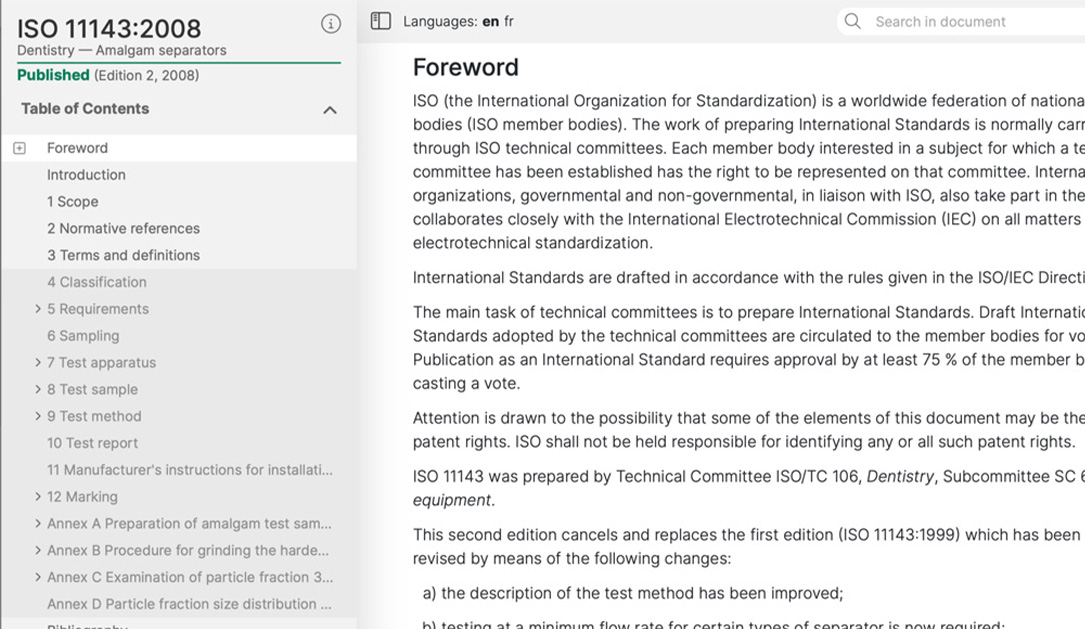The height and width of the screenshot is (629, 1085).
Task: Open 10 Test report section
Action: pyautogui.click(x=92, y=443)
